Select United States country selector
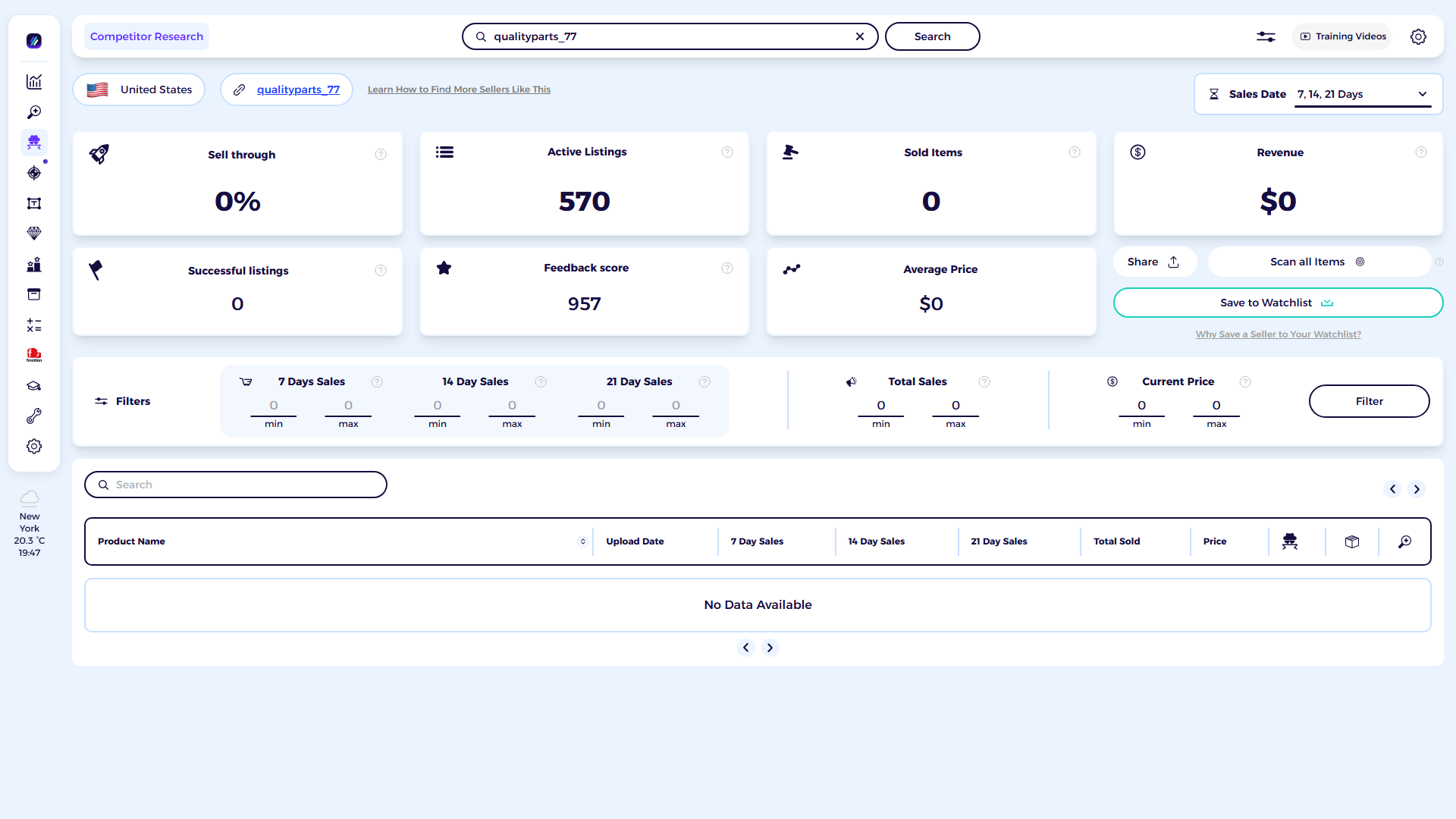The height and width of the screenshot is (819, 1456). pyautogui.click(x=139, y=89)
